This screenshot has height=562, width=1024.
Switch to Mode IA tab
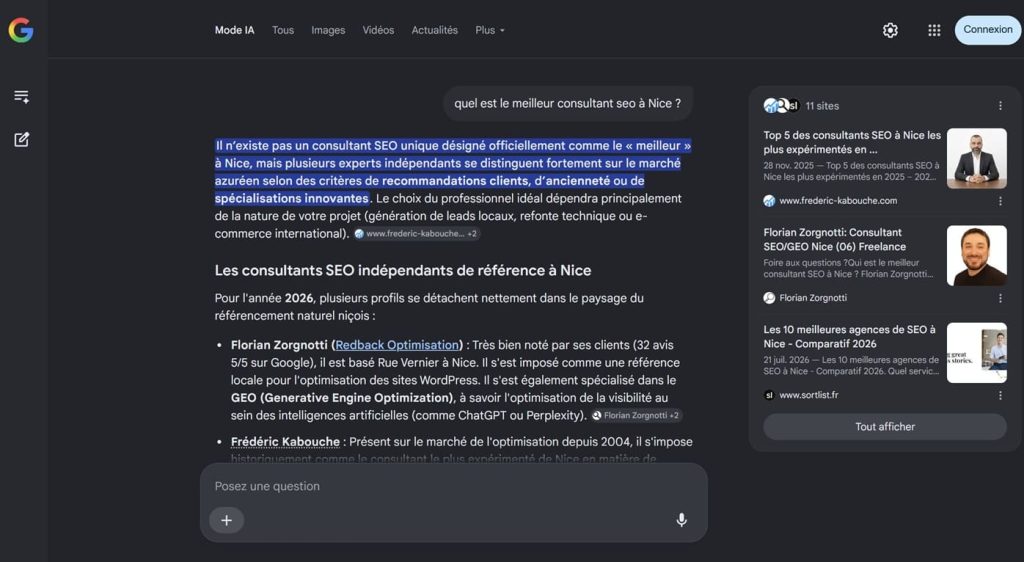pyautogui.click(x=234, y=30)
